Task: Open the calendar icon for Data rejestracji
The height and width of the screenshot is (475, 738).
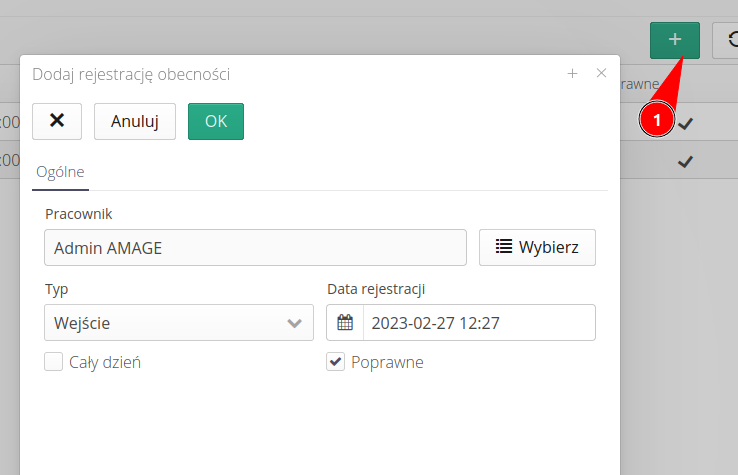Action: (345, 323)
